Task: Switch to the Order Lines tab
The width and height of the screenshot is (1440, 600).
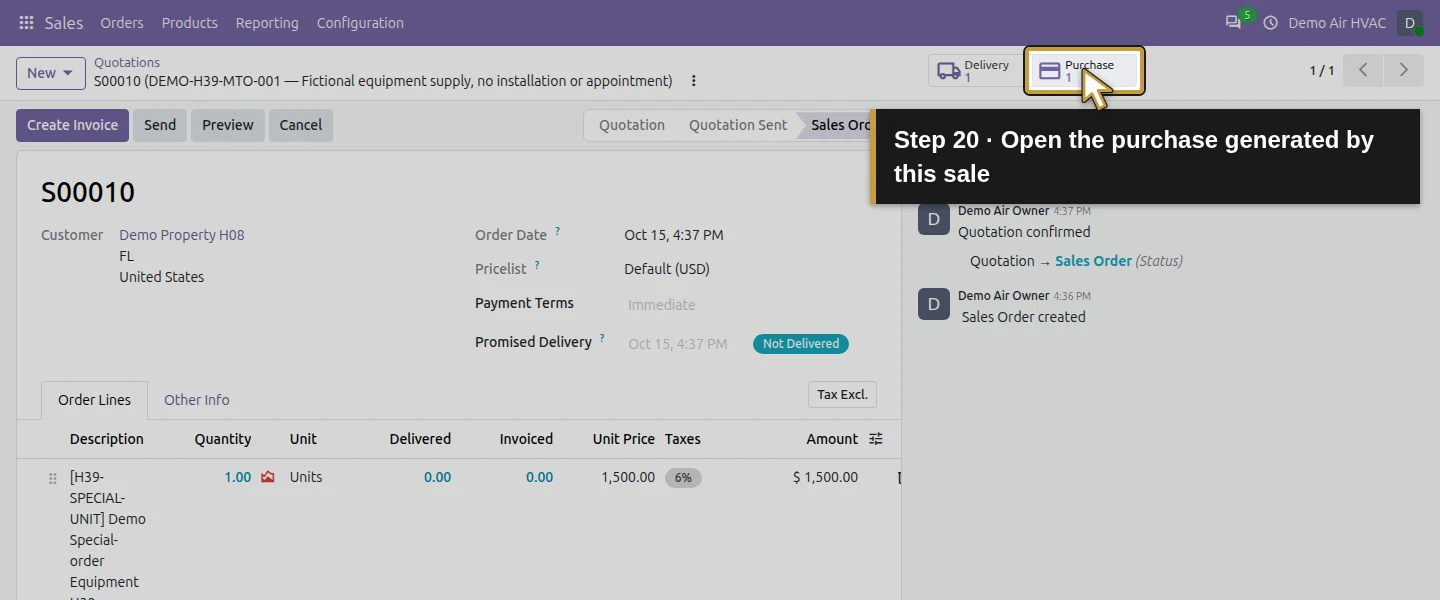Action: (x=95, y=400)
